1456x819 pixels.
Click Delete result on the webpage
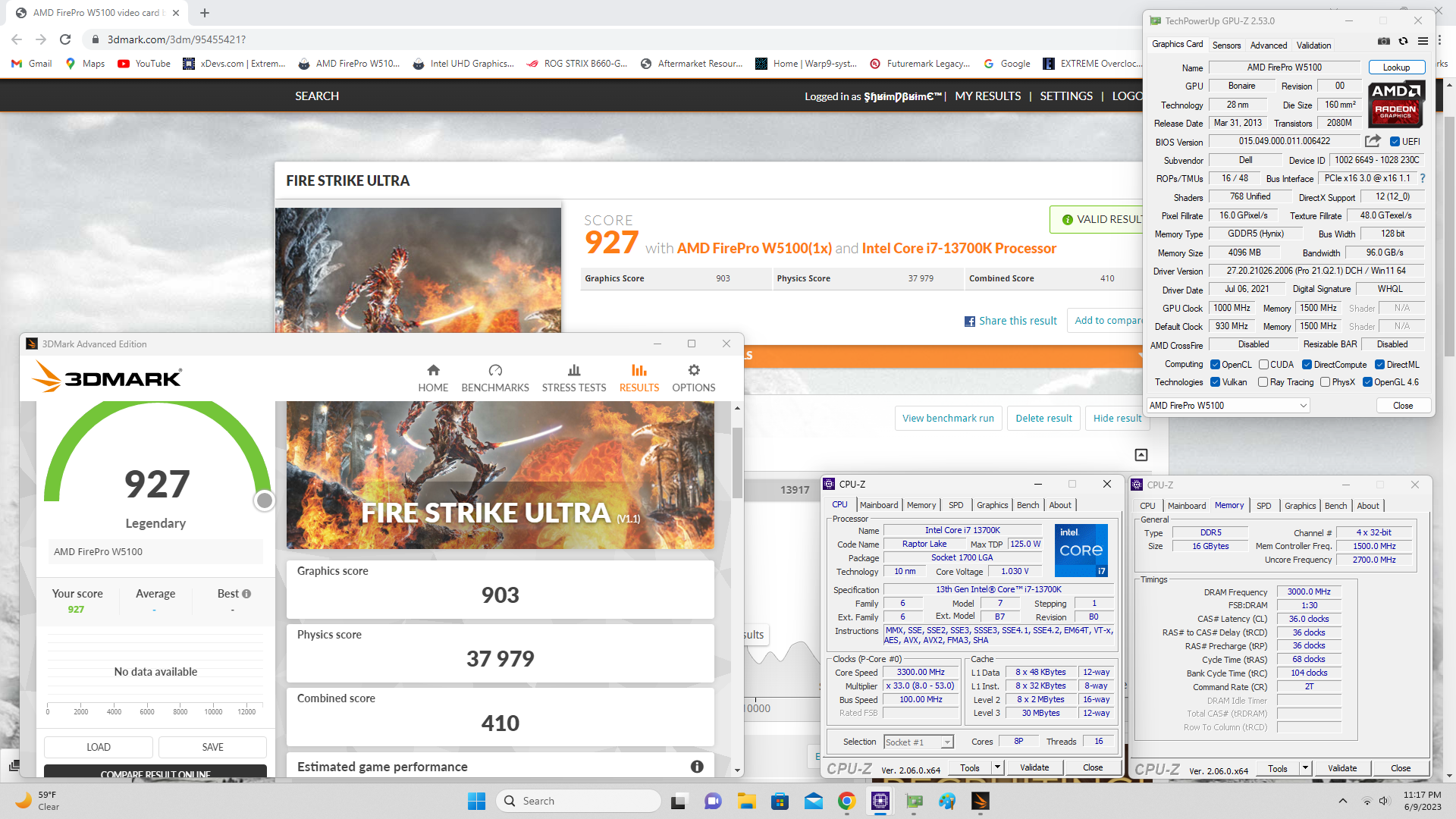tap(1043, 418)
